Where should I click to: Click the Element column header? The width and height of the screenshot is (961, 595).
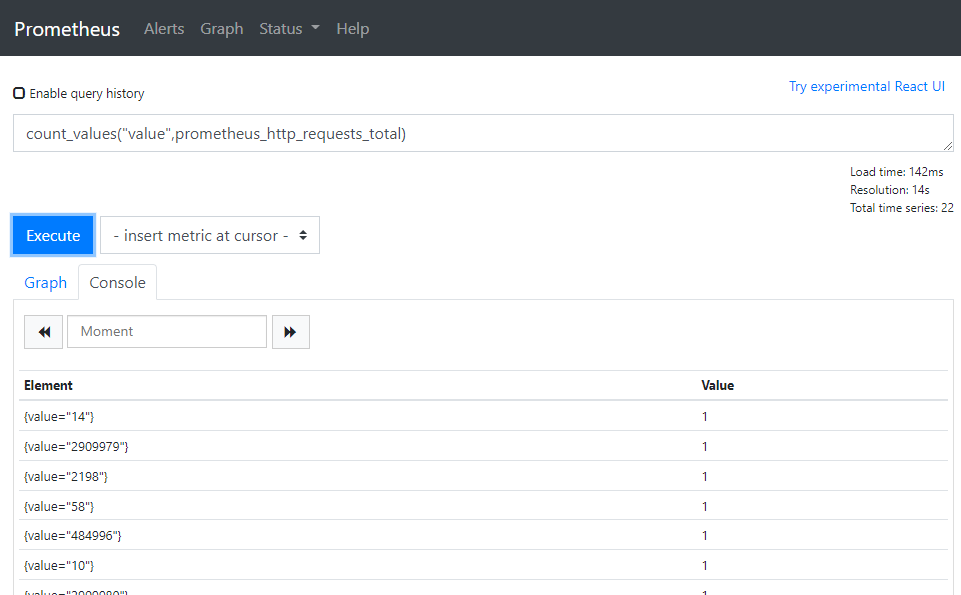tap(48, 386)
